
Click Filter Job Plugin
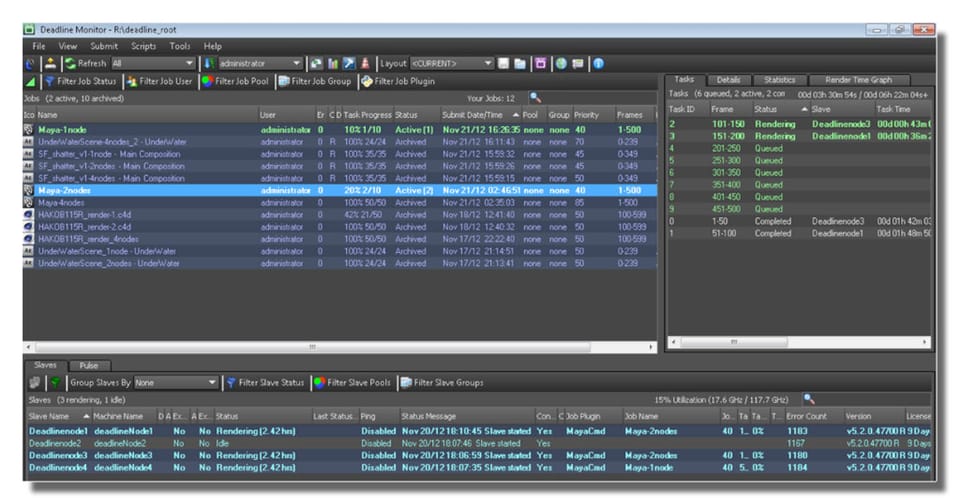[398, 81]
